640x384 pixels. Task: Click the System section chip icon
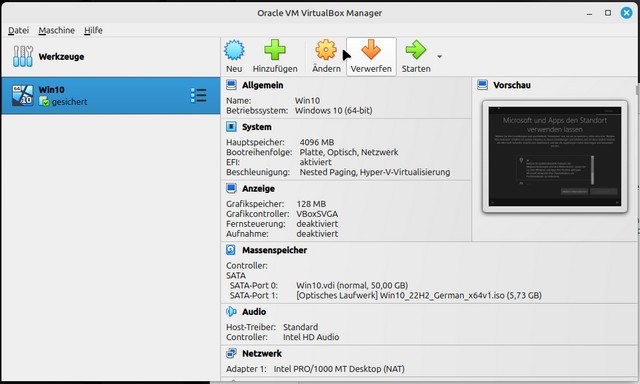[231, 127]
